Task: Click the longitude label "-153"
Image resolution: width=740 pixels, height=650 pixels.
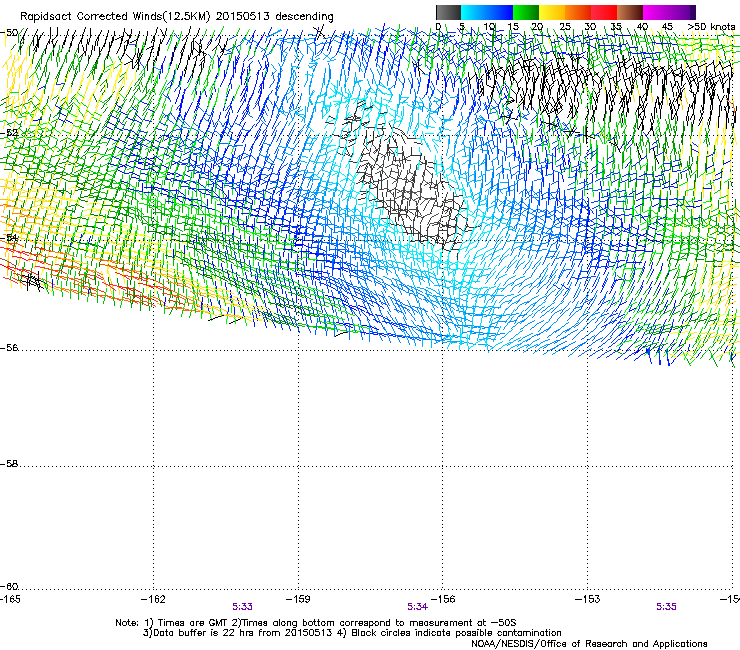Action: 588,599
